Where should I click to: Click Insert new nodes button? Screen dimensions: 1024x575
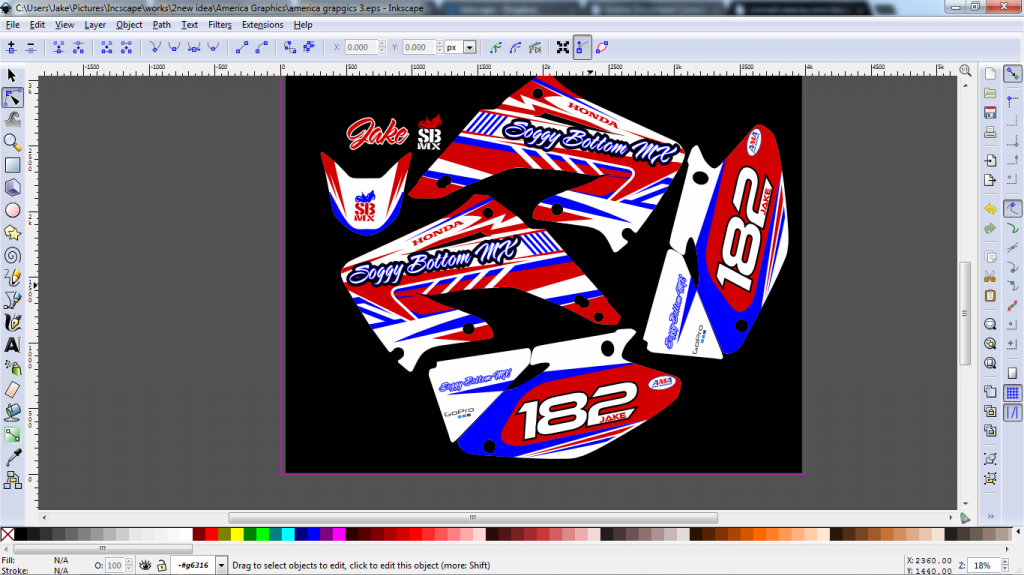pos(11,47)
